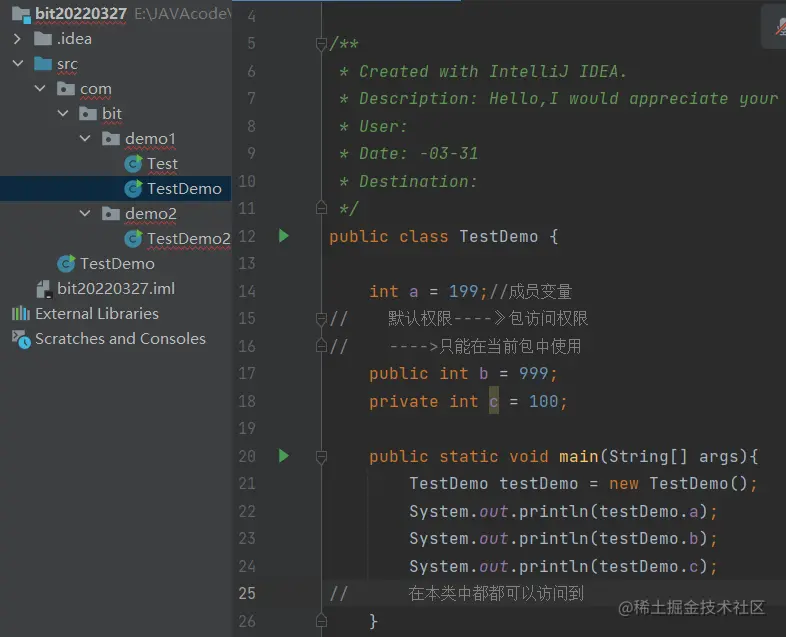This screenshot has height=637, width=786.
Task: Fold the main method at line 20
Action: pyautogui.click(x=321, y=457)
